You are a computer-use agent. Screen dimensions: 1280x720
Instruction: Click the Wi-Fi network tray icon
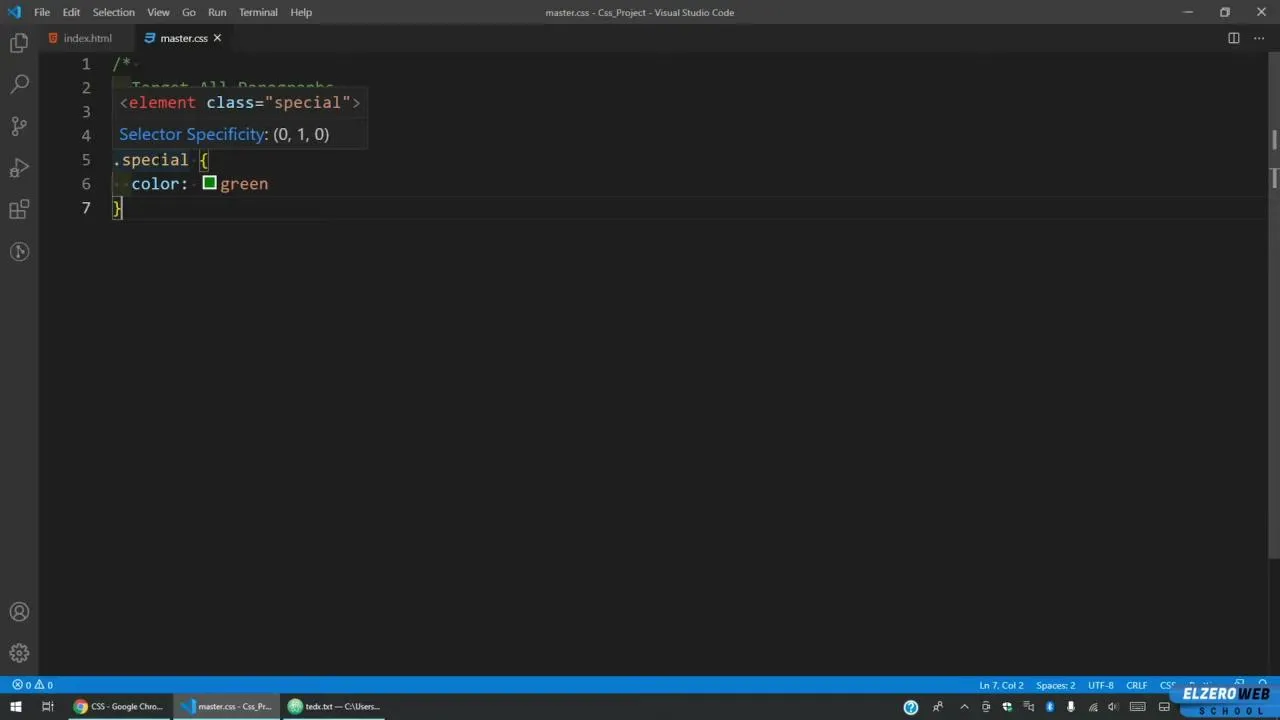[1093, 707]
